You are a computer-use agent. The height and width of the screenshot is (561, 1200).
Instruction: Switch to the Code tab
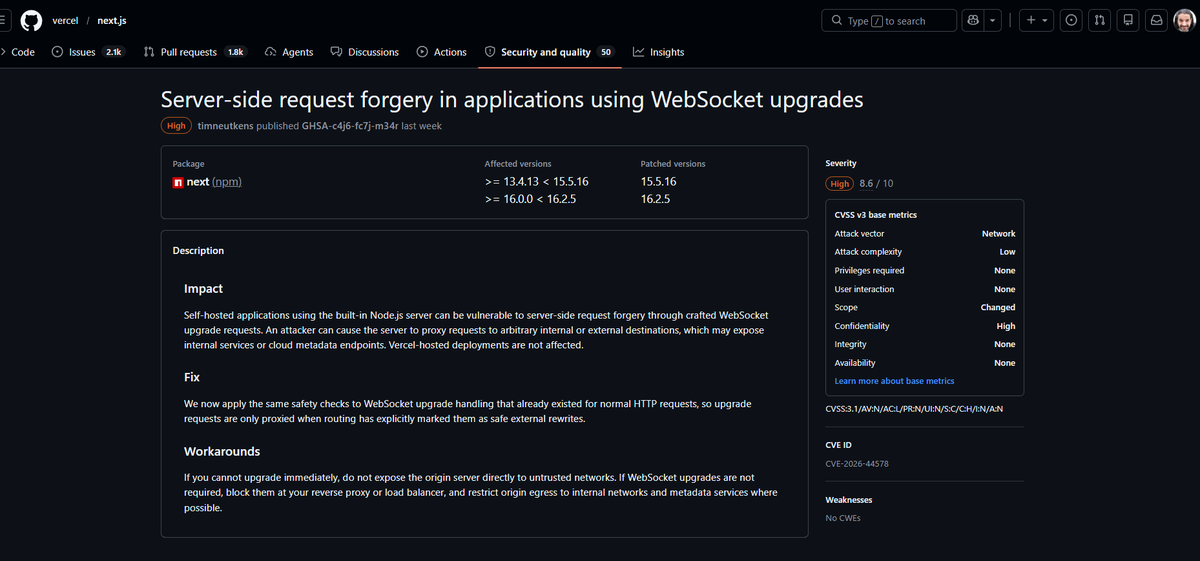(x=18, y=52)
